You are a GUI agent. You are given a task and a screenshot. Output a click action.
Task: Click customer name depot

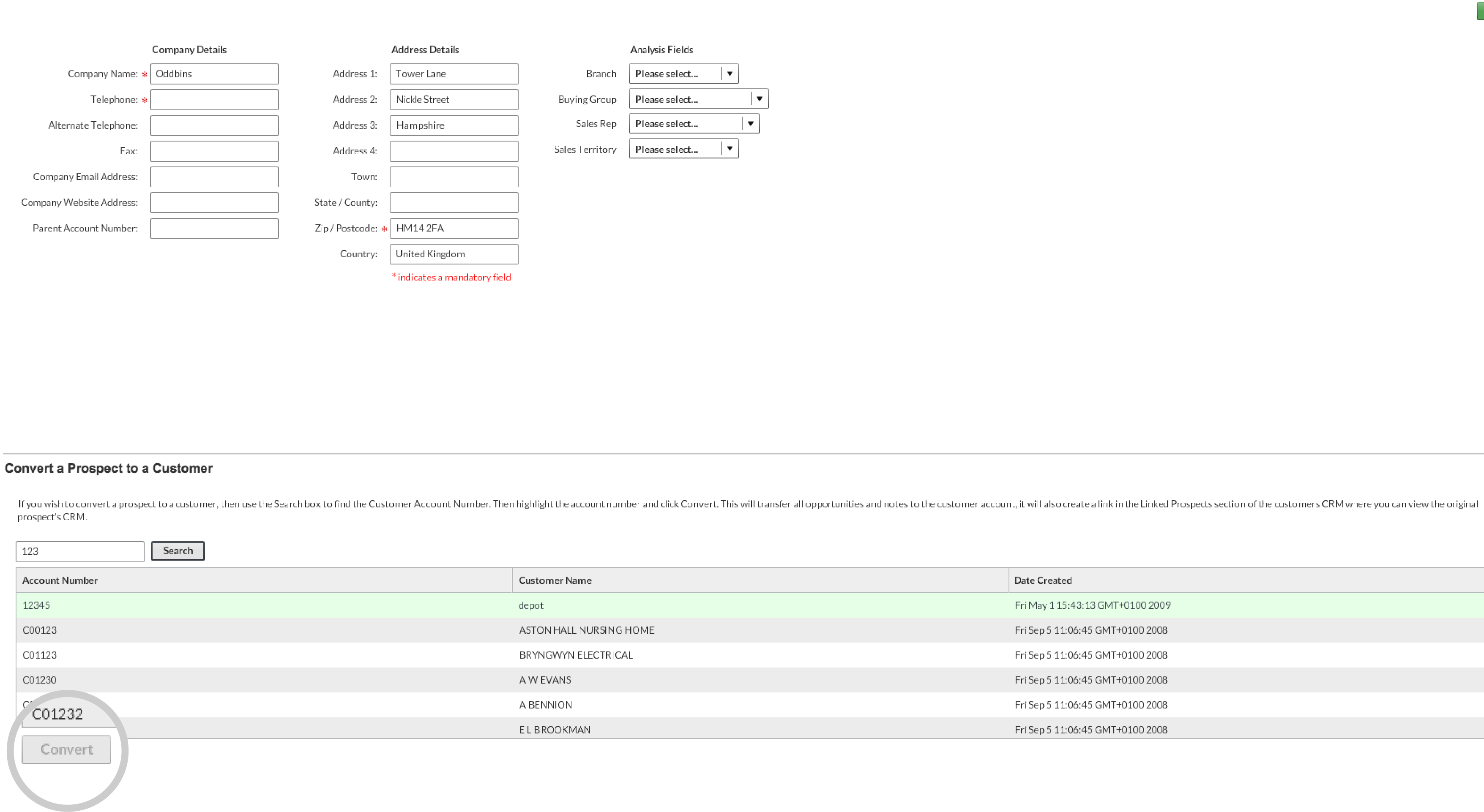tap(531, 605)
